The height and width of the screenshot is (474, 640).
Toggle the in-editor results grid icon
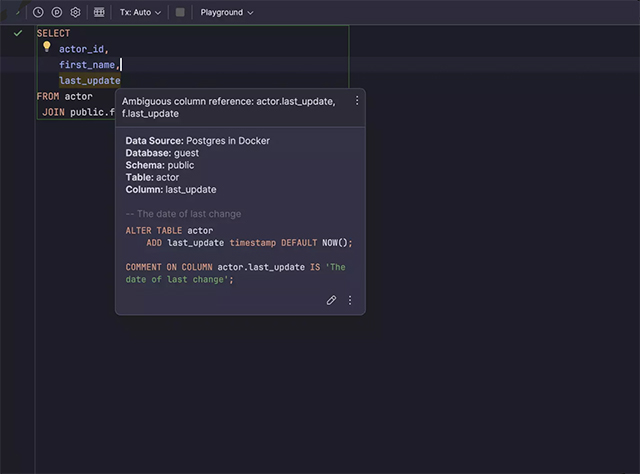tap(98, 12)
